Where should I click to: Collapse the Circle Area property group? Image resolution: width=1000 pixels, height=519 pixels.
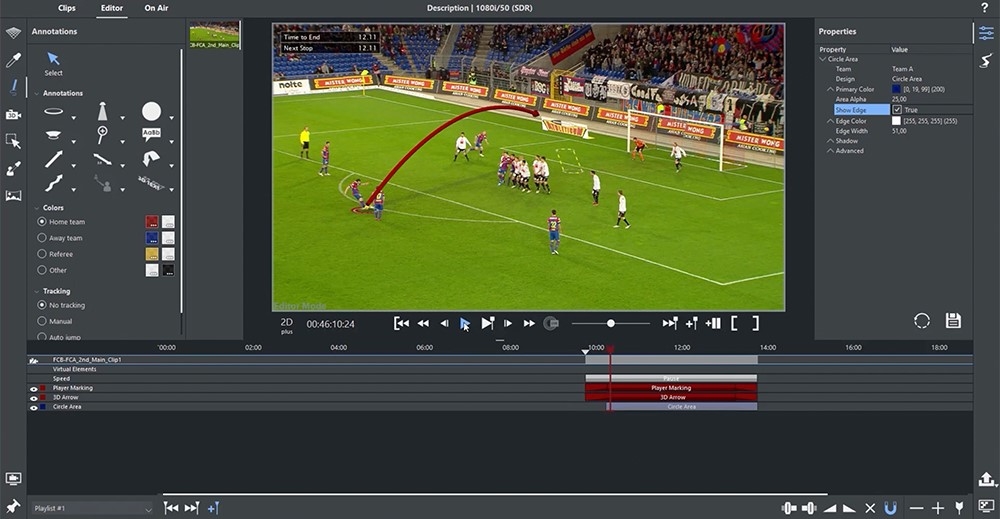click(822, 59)
